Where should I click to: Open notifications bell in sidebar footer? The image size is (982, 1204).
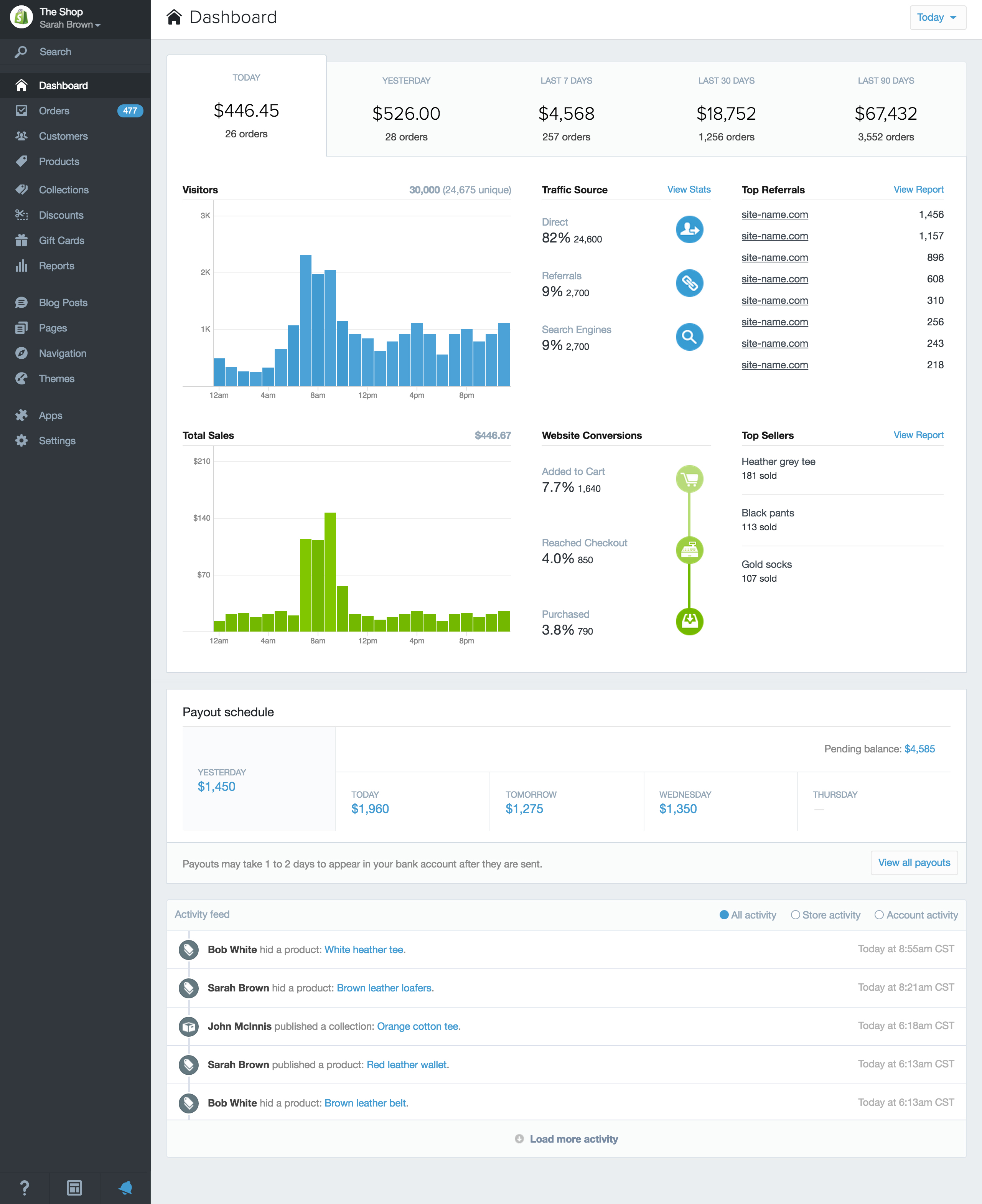pyautogui.click(x=125, y=1187)
